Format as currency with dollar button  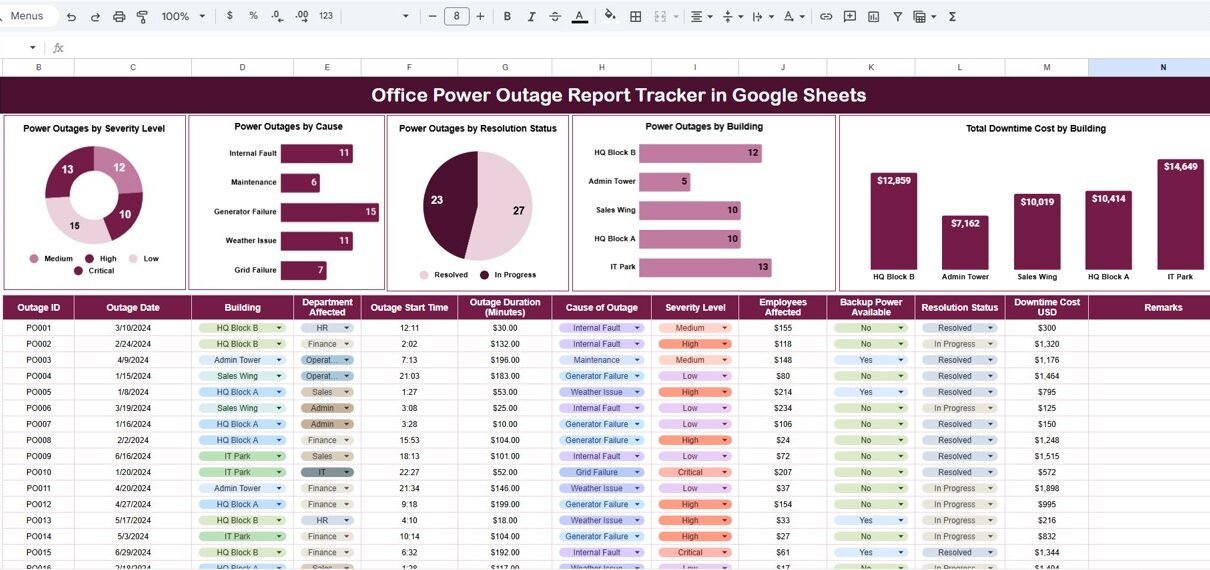point(230,16)
